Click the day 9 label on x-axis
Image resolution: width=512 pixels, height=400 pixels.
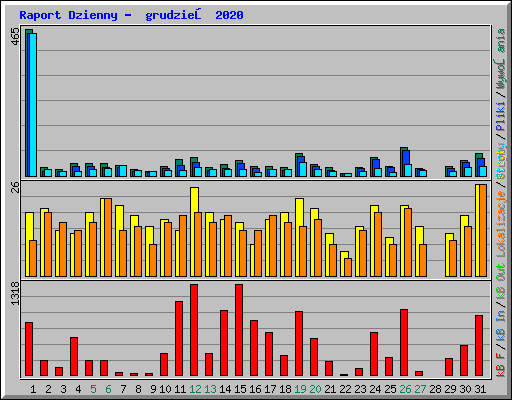click(x=153, y=389)
